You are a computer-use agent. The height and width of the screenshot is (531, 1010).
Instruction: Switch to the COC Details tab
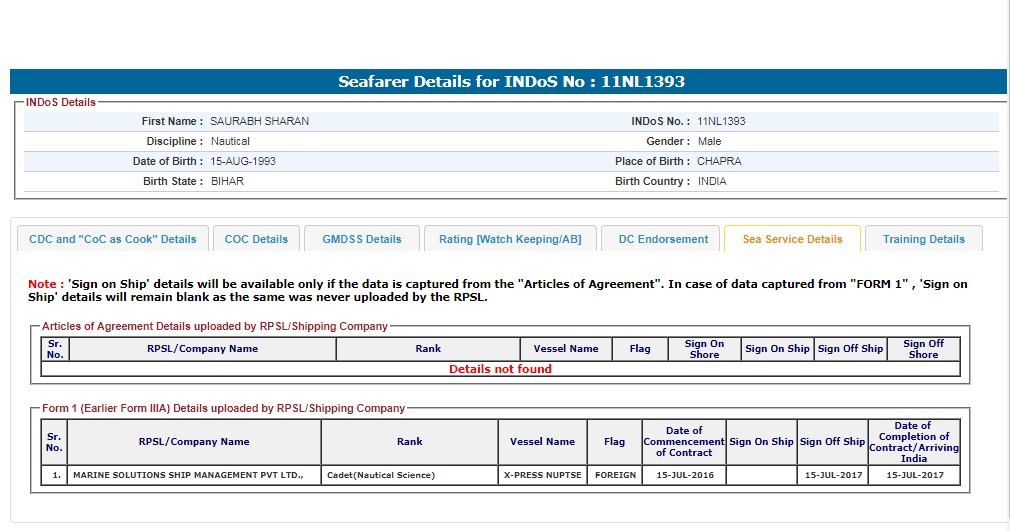pyautogui.click(x=256, y=239)
